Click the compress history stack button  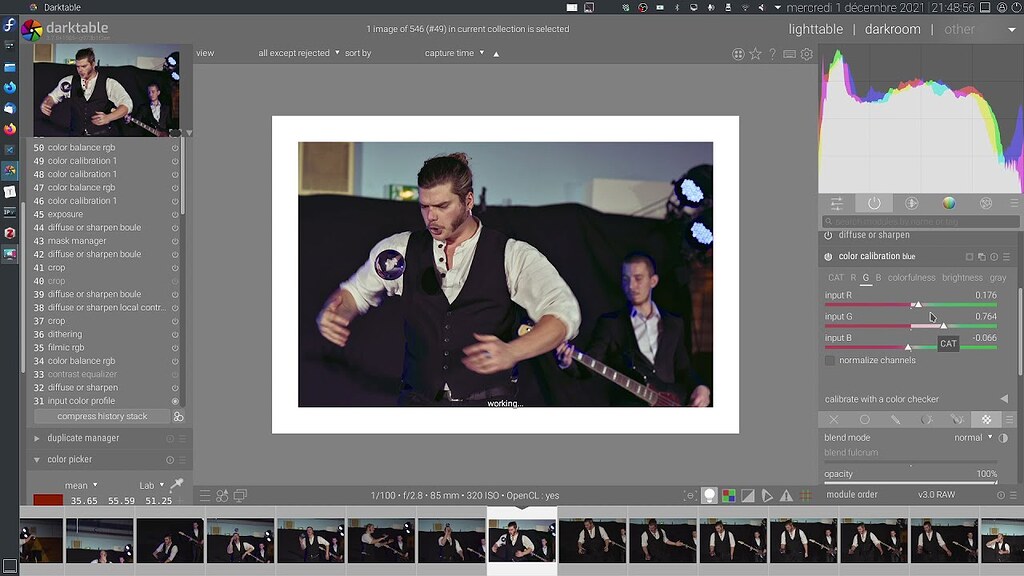point(101,415)
